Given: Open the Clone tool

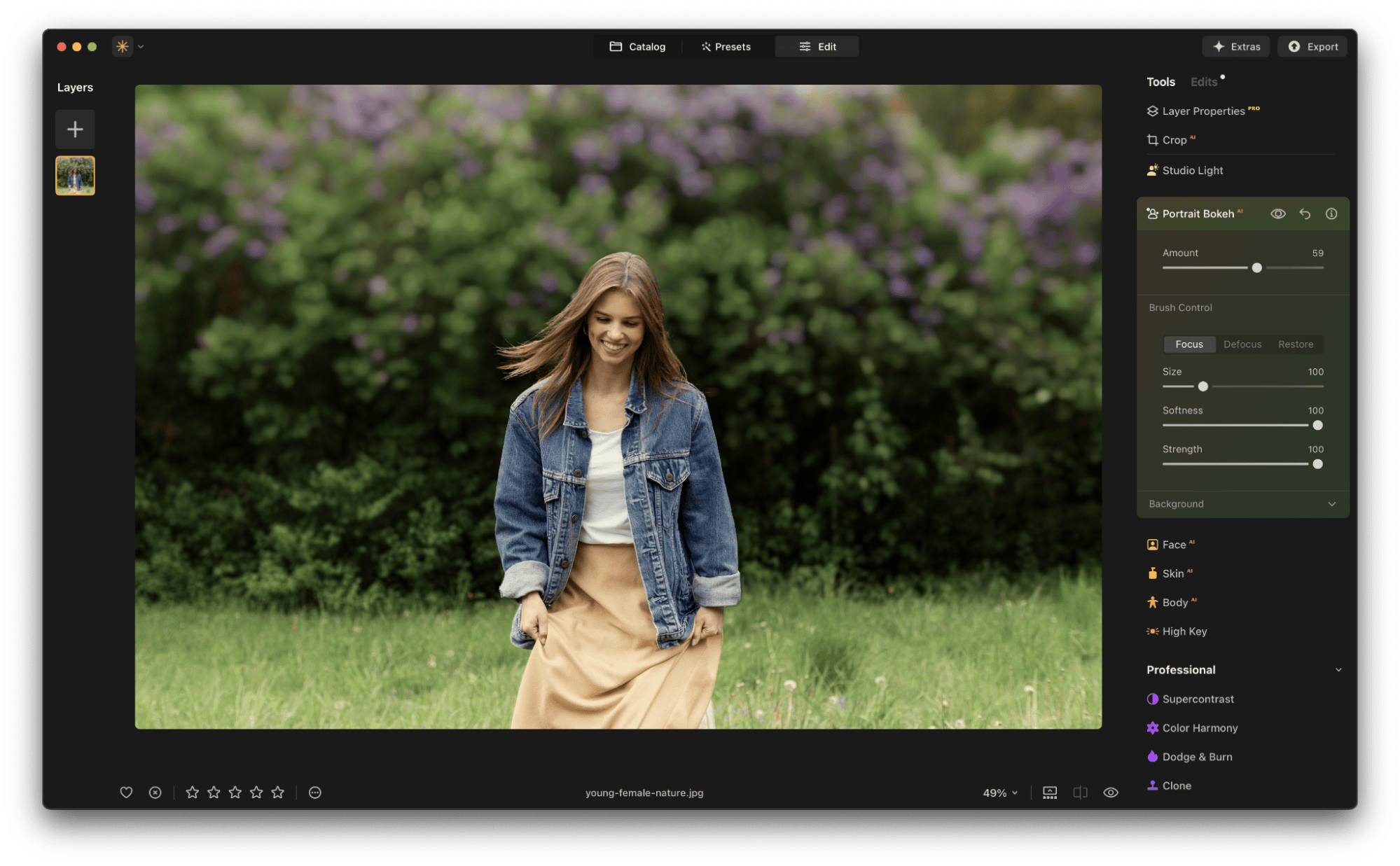Looking at the screenshot, I should tap(1175, 785).
